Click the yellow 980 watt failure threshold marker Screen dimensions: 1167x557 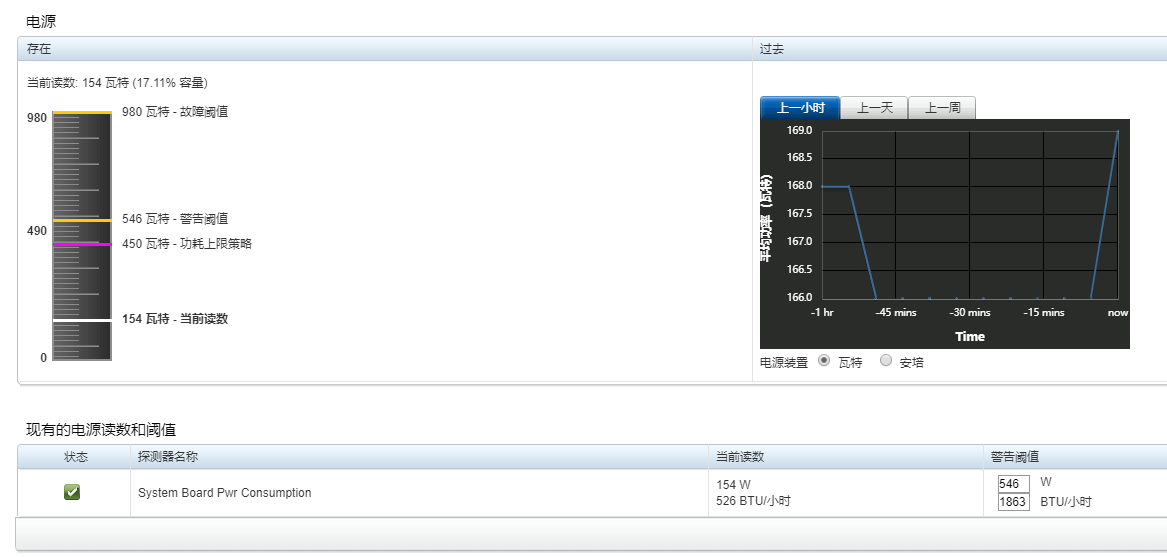[82, 113]
